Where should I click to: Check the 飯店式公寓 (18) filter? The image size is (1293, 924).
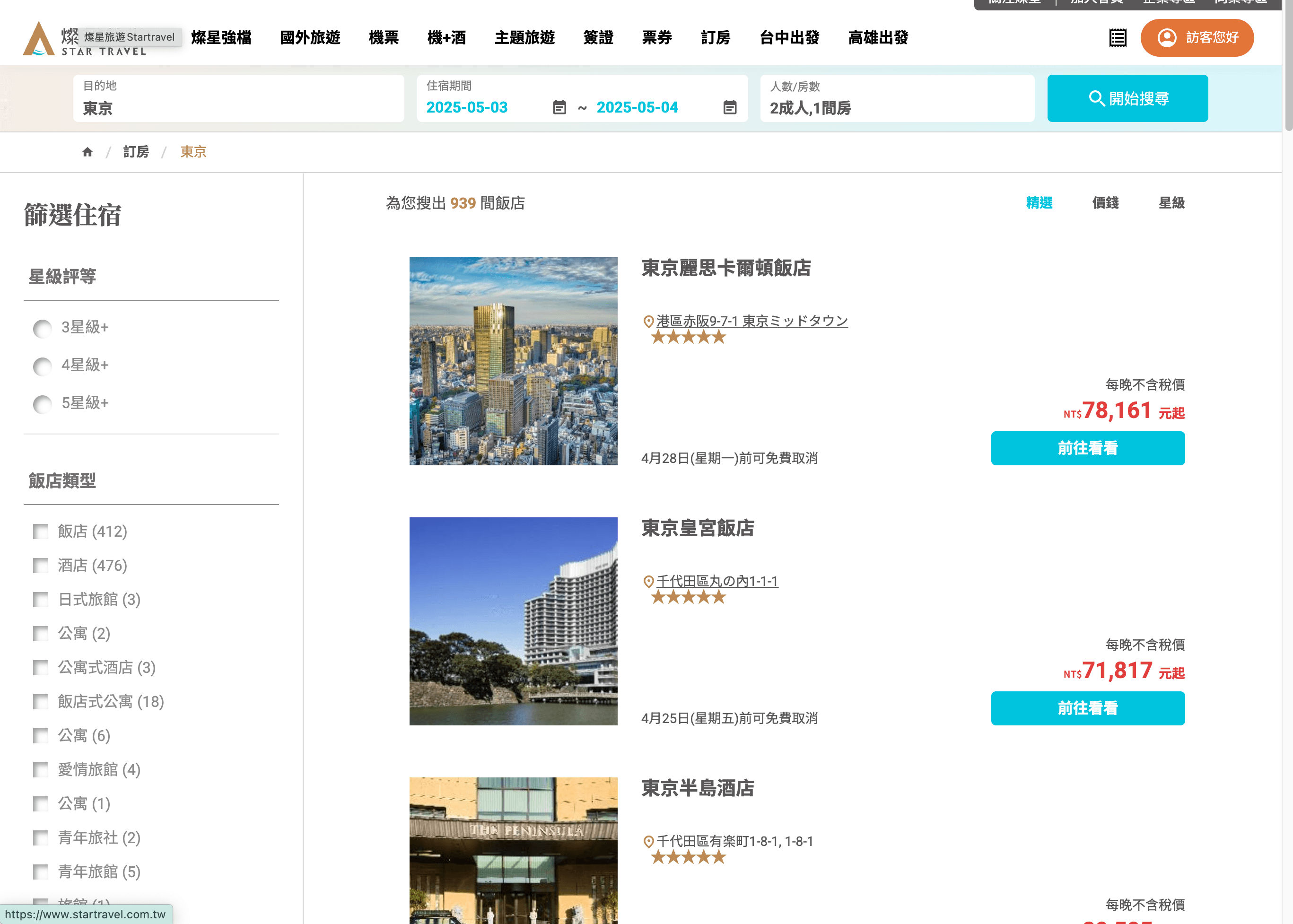pos(40,702)
